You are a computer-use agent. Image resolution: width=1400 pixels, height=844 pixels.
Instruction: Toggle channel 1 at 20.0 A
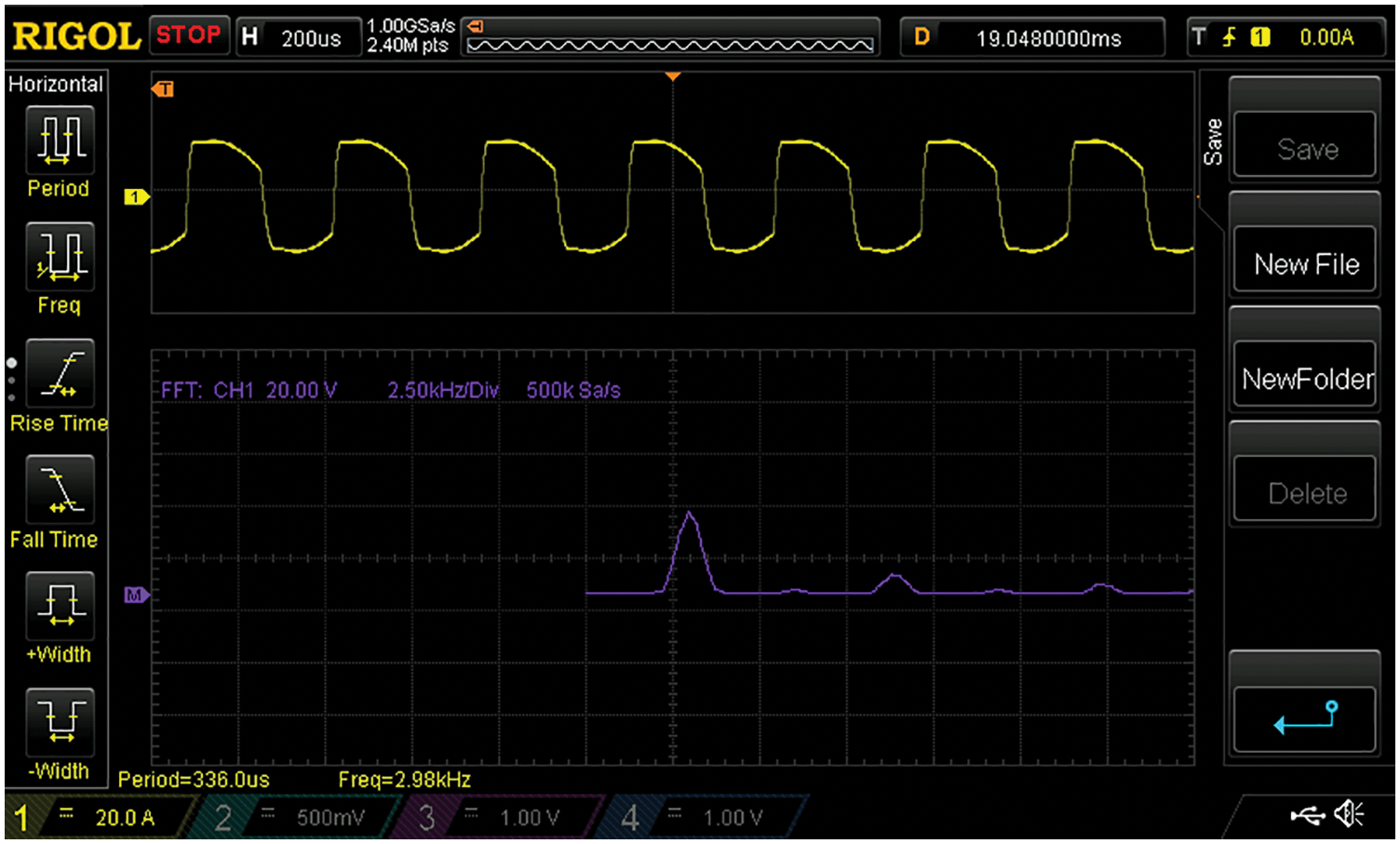click(x=98, y=818)
